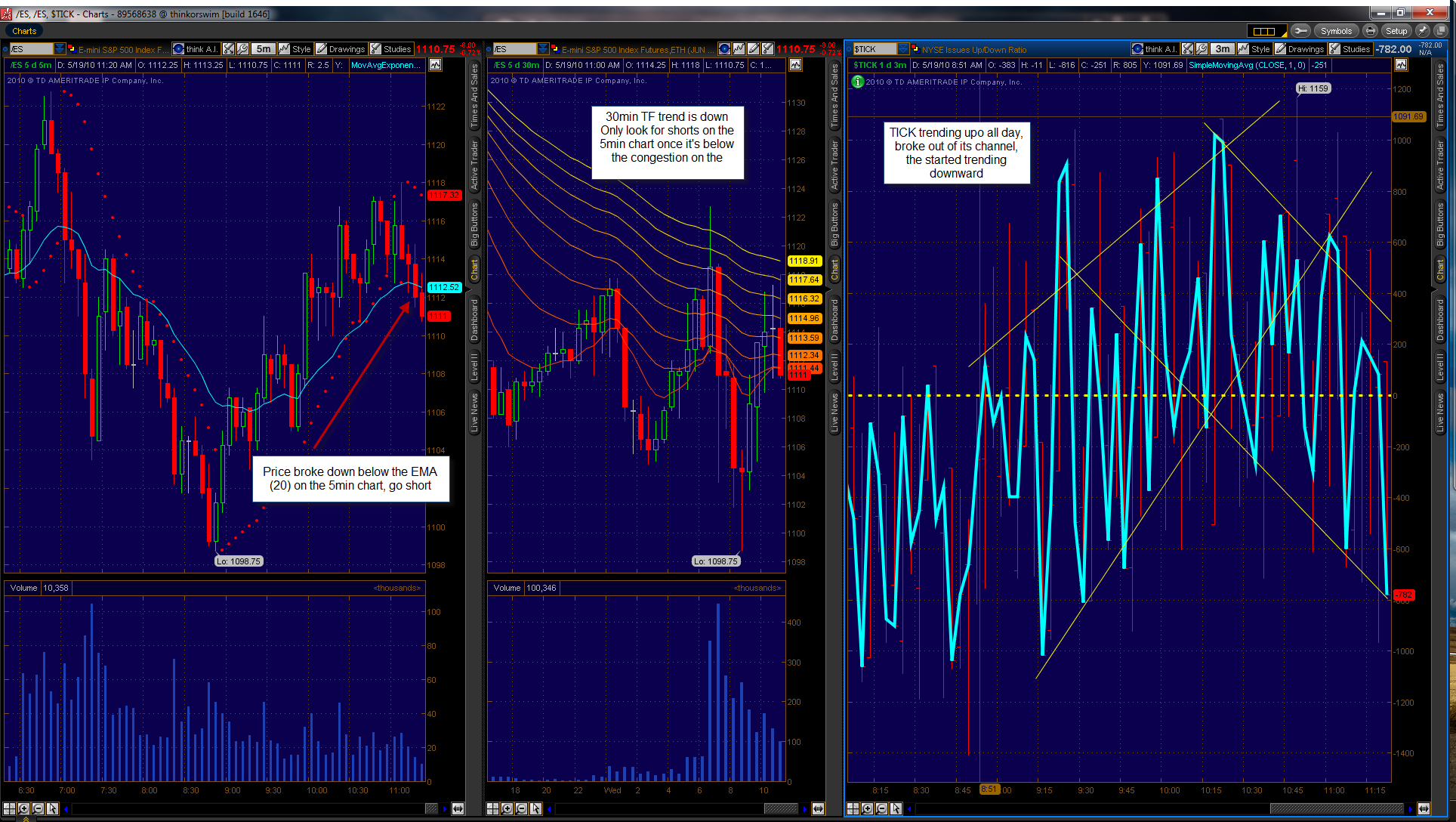Image resolution: width=1456 pixels, height=822 pixels.
Task: Click wrench chart settings icon on 5m chart
Action: click(242, 49)
